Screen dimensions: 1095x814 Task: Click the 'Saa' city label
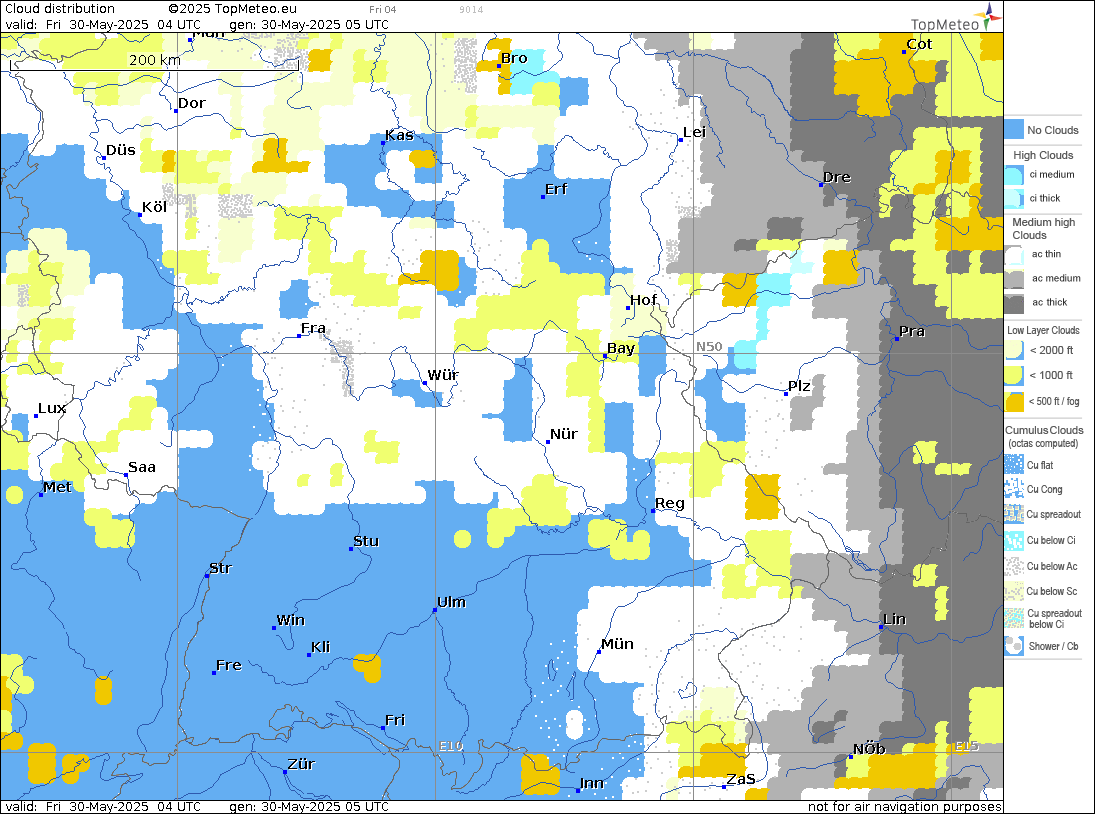(x=142, y=468)
